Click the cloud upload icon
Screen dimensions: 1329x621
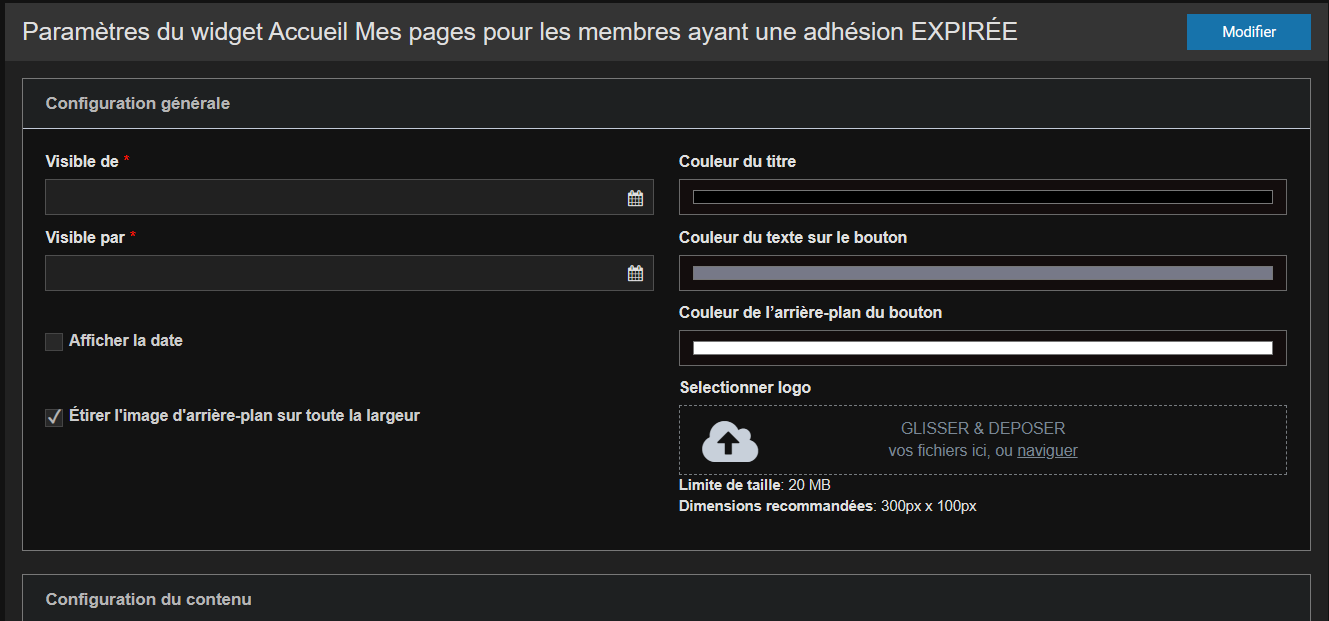(x=730, y=441)
